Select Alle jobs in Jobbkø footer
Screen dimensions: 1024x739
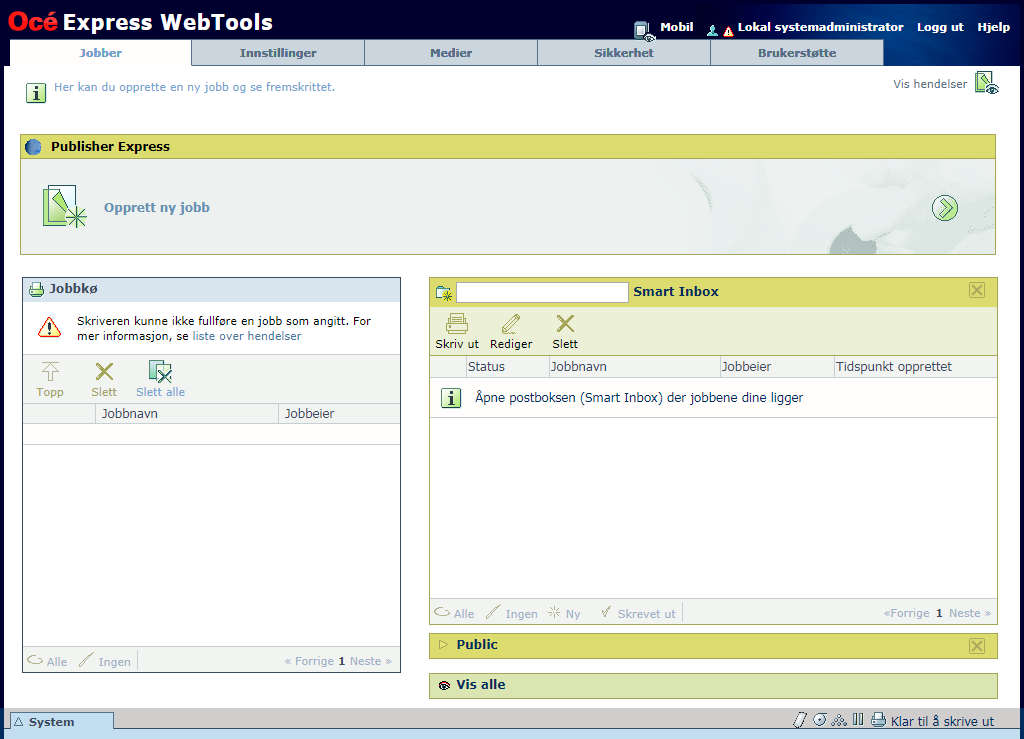coord(48,661)
